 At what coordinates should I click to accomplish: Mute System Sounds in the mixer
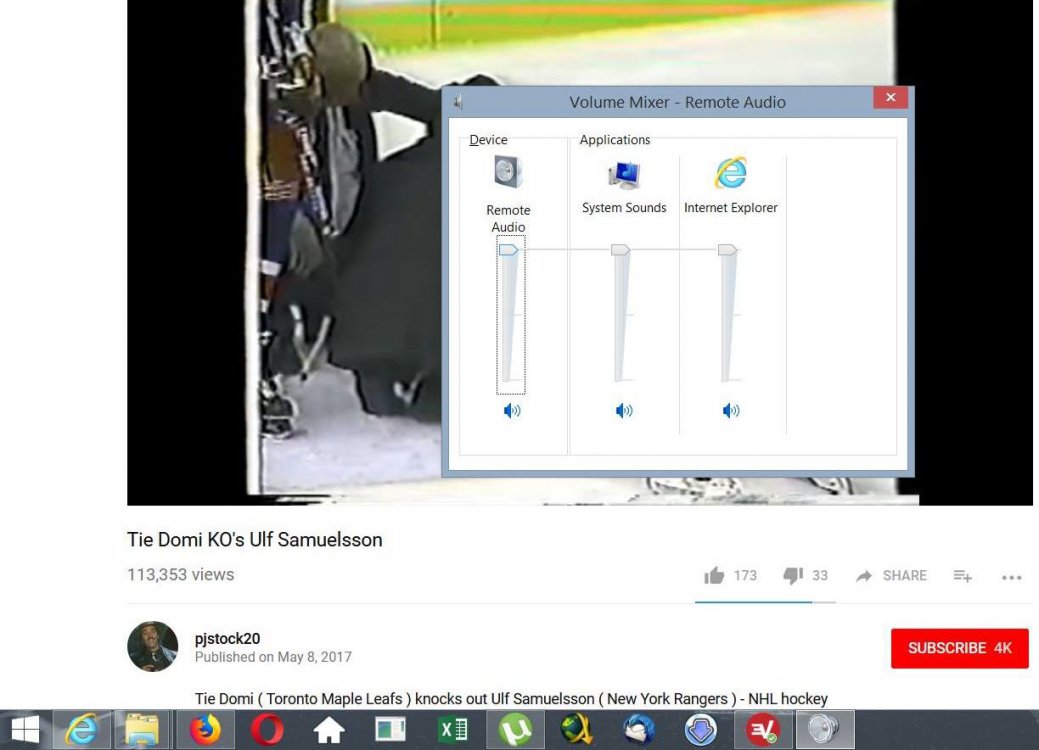pos(624,410)
